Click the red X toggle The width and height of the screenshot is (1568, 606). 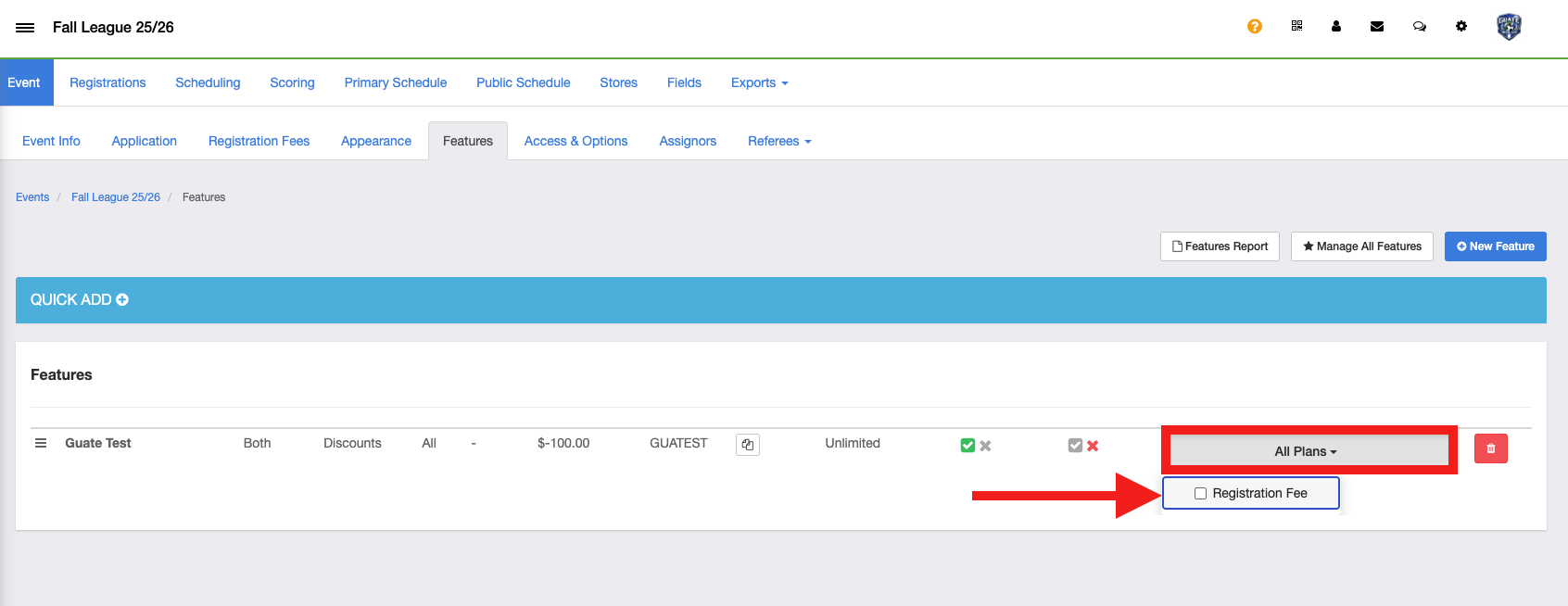point(1093,446)
